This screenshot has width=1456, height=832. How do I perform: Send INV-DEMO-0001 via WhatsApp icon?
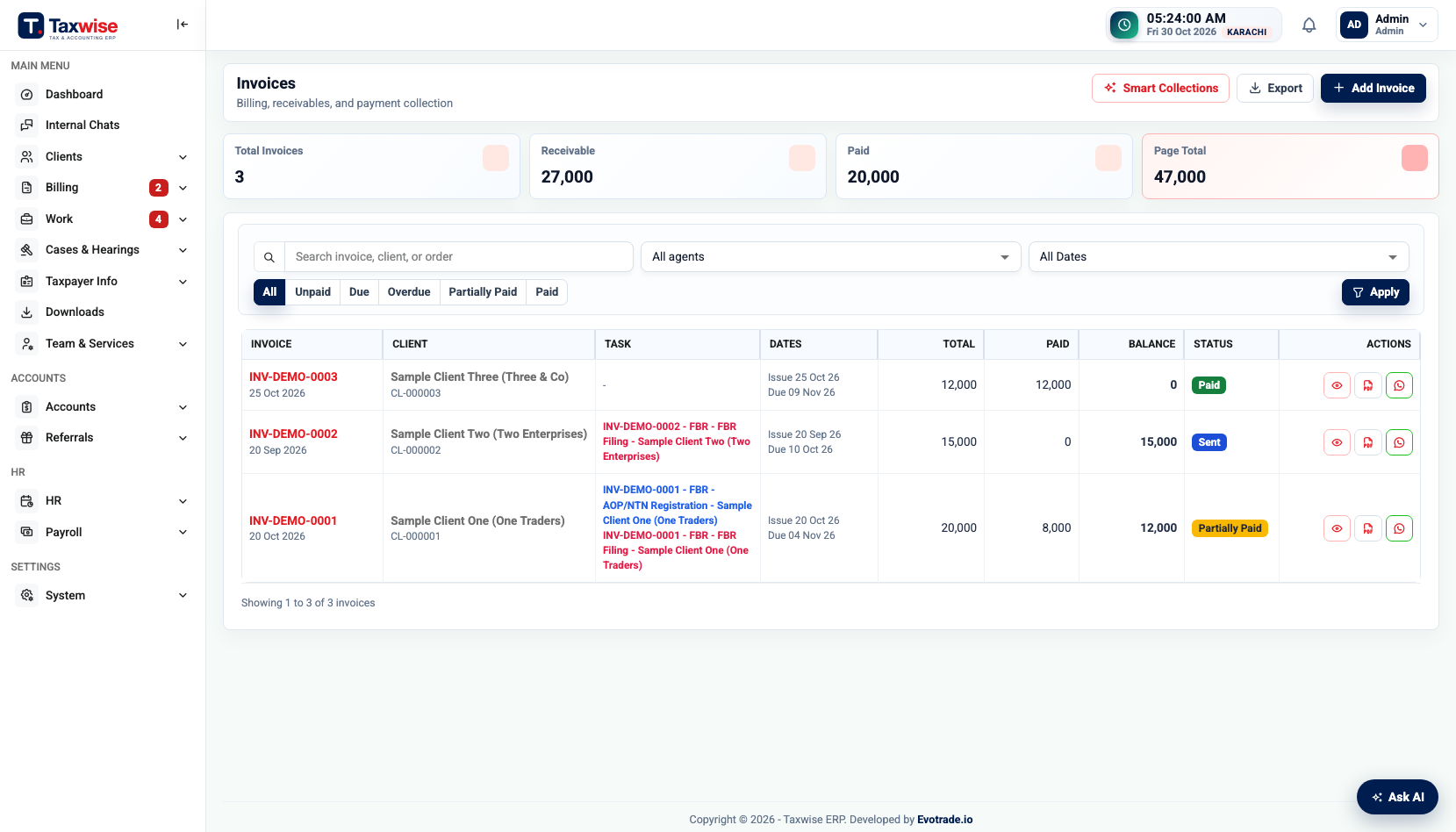(x=1399, y=528)
